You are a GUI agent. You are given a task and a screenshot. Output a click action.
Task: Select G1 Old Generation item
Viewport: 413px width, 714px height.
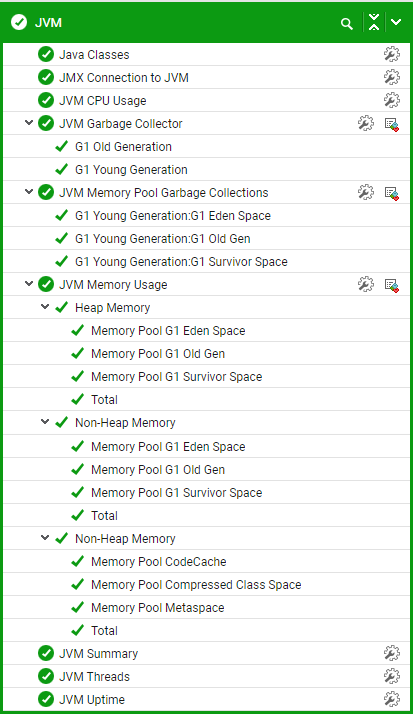pyautogui.click(x=123, y=147)
